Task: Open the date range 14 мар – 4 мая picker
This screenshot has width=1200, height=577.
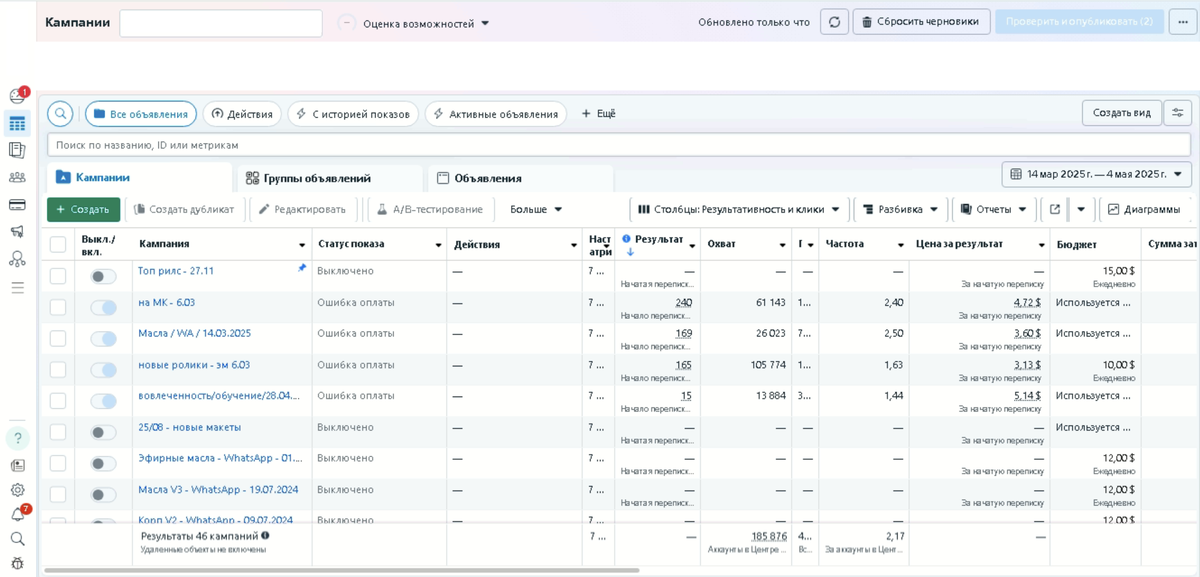Action: (1097, 174)
